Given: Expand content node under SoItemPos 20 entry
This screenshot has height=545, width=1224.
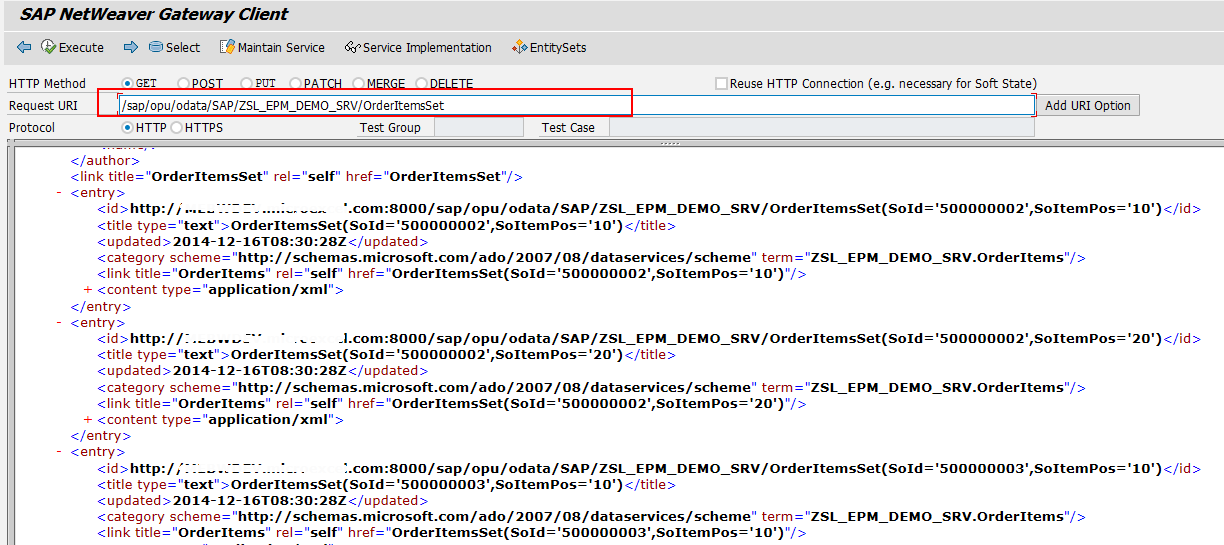Looking at the screenshot, I should [88, 420].
